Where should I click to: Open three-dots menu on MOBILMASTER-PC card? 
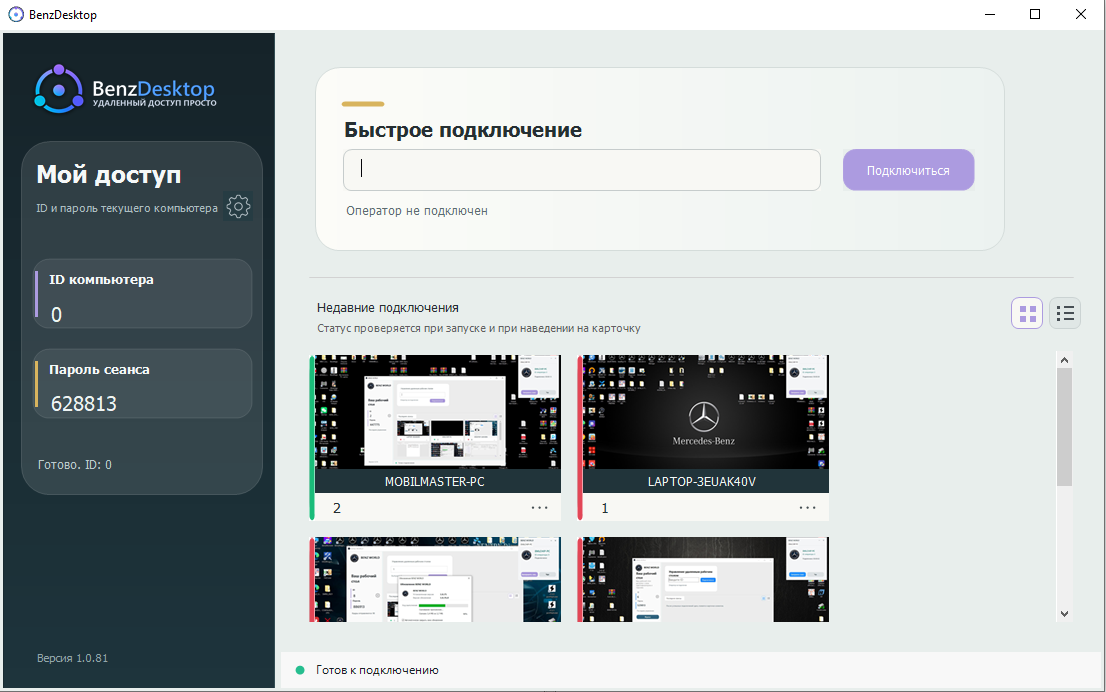click(540, 508)
